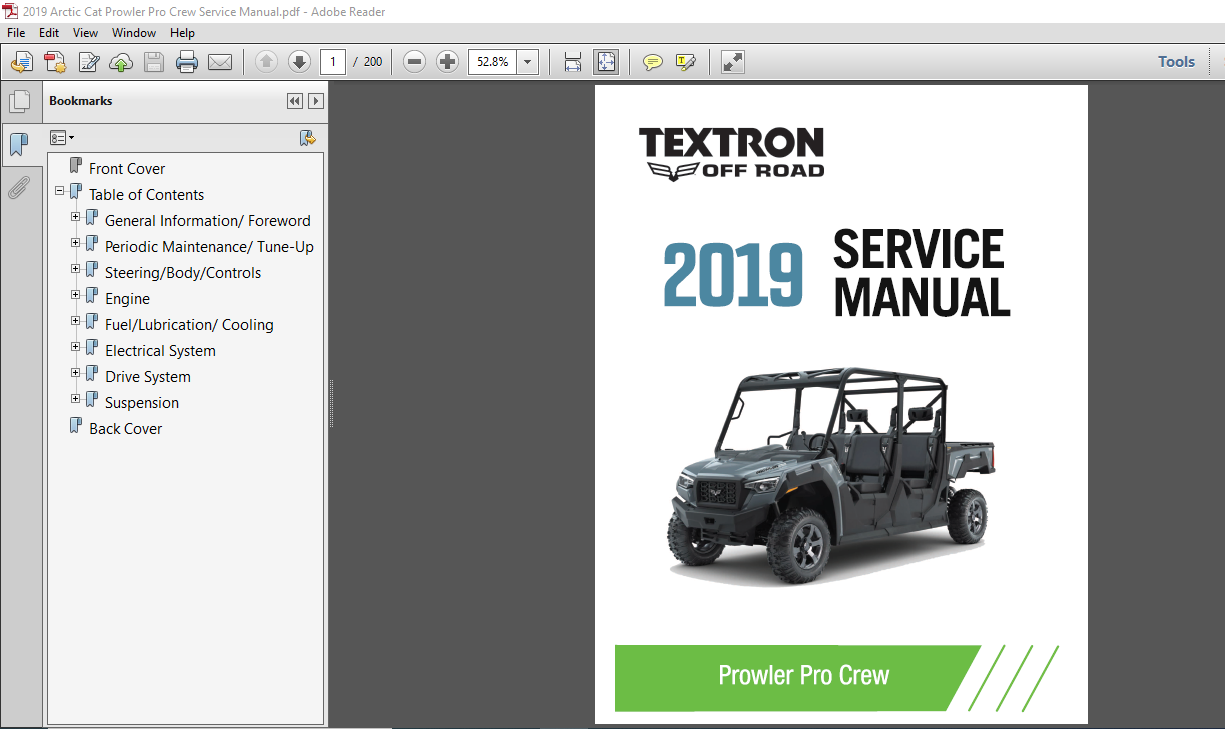The height and width of the screenshot is (729, 1225).
Task: Jump to Suspension section
Action: [142, 403]
